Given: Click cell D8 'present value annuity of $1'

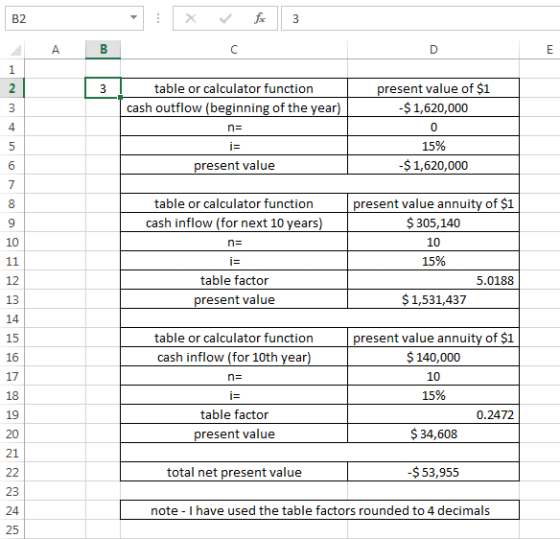Looking at the screenshot, I should click(433, 203).
